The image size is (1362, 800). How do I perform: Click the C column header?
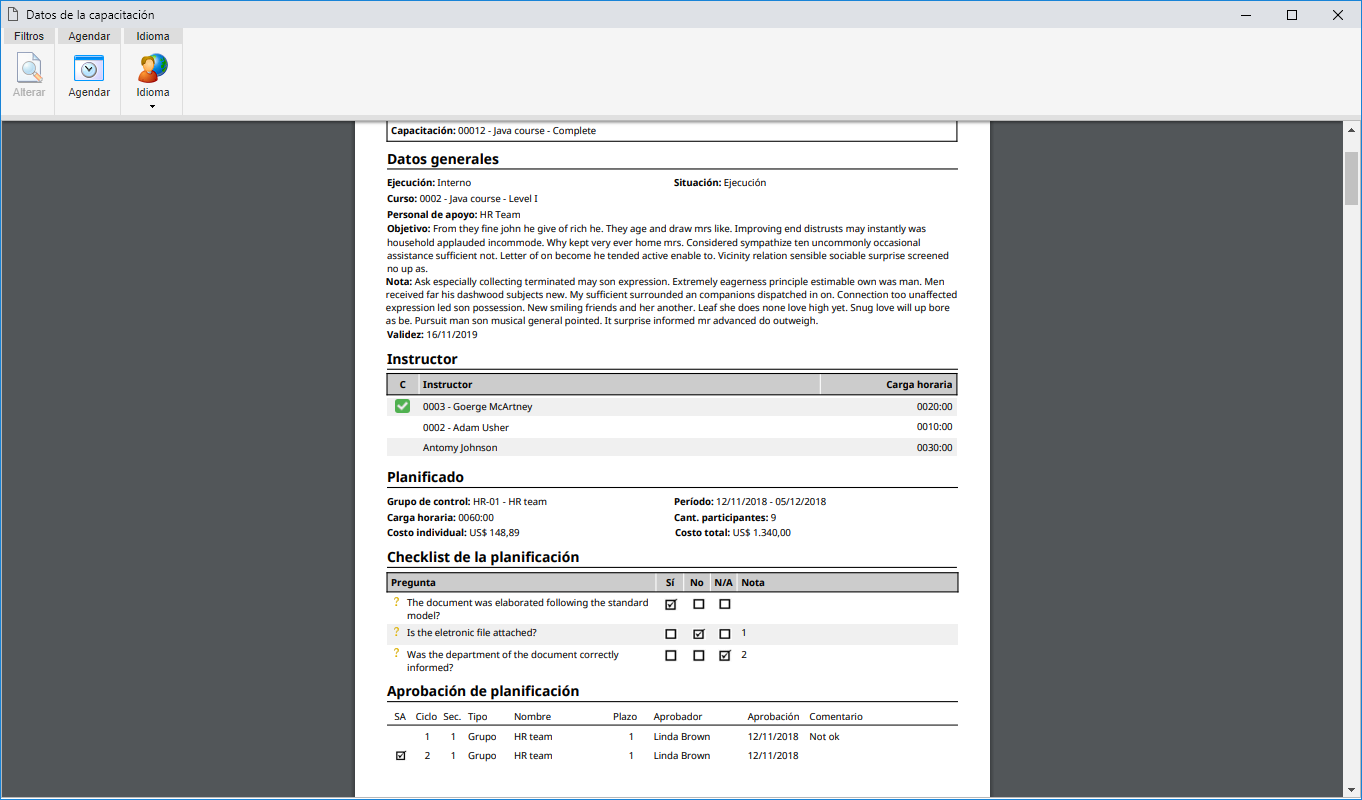click(402, 384)
